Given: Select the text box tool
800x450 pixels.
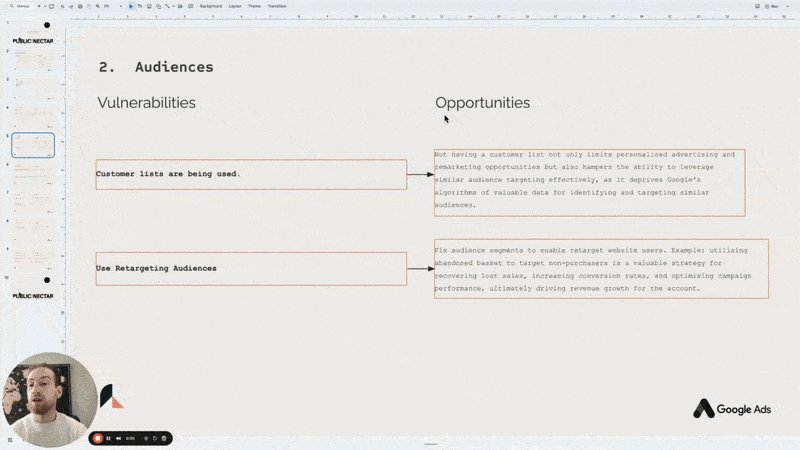Looking at the screenshot, I should [139, 6].
